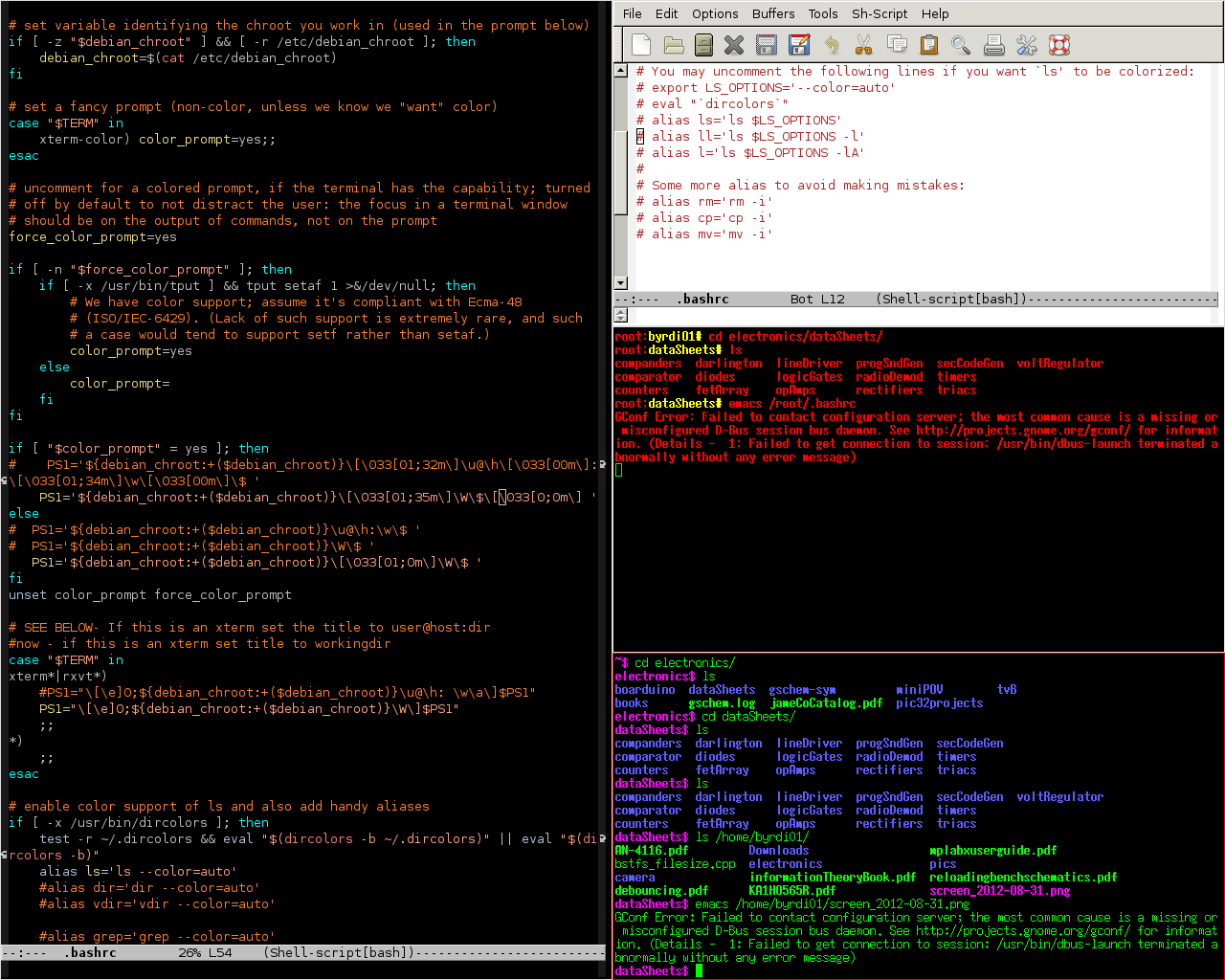This screenshot has height=980, width=1225.
Task: Print the buffer via the printer icon
Action: click(993, 44)
